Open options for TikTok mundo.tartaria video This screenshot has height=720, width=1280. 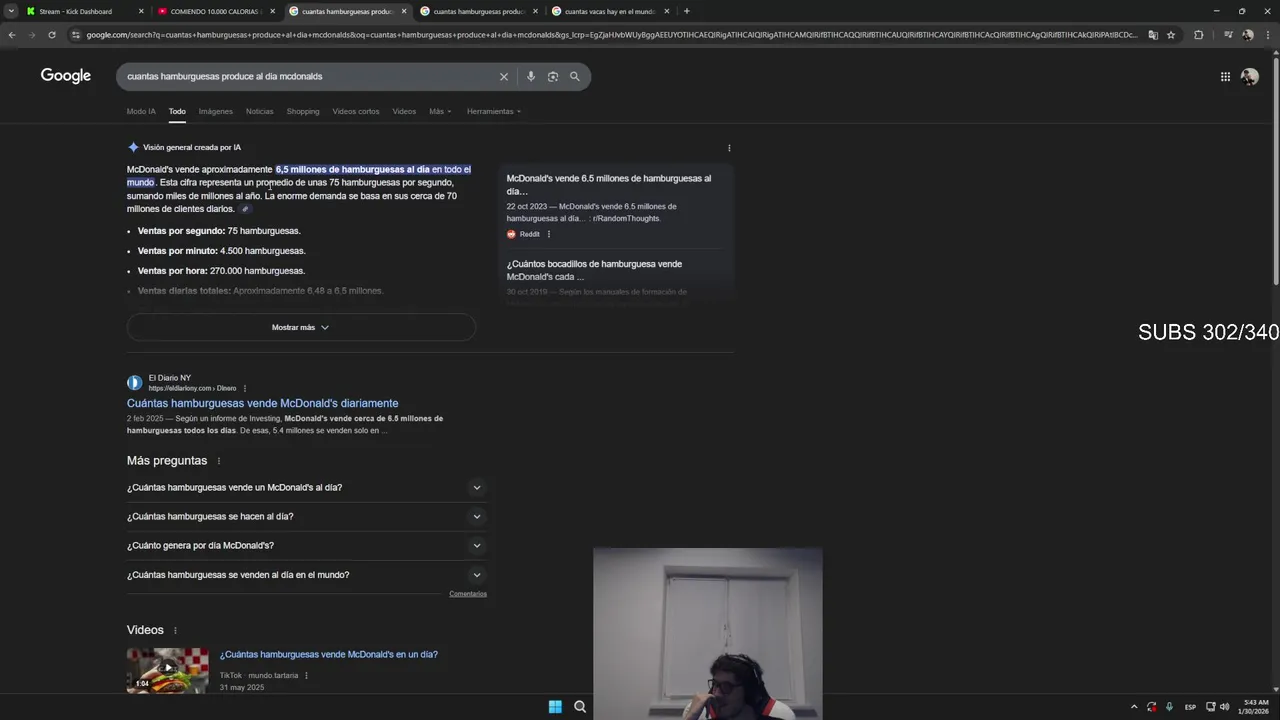pyautogui.click(x=306, y=675)
